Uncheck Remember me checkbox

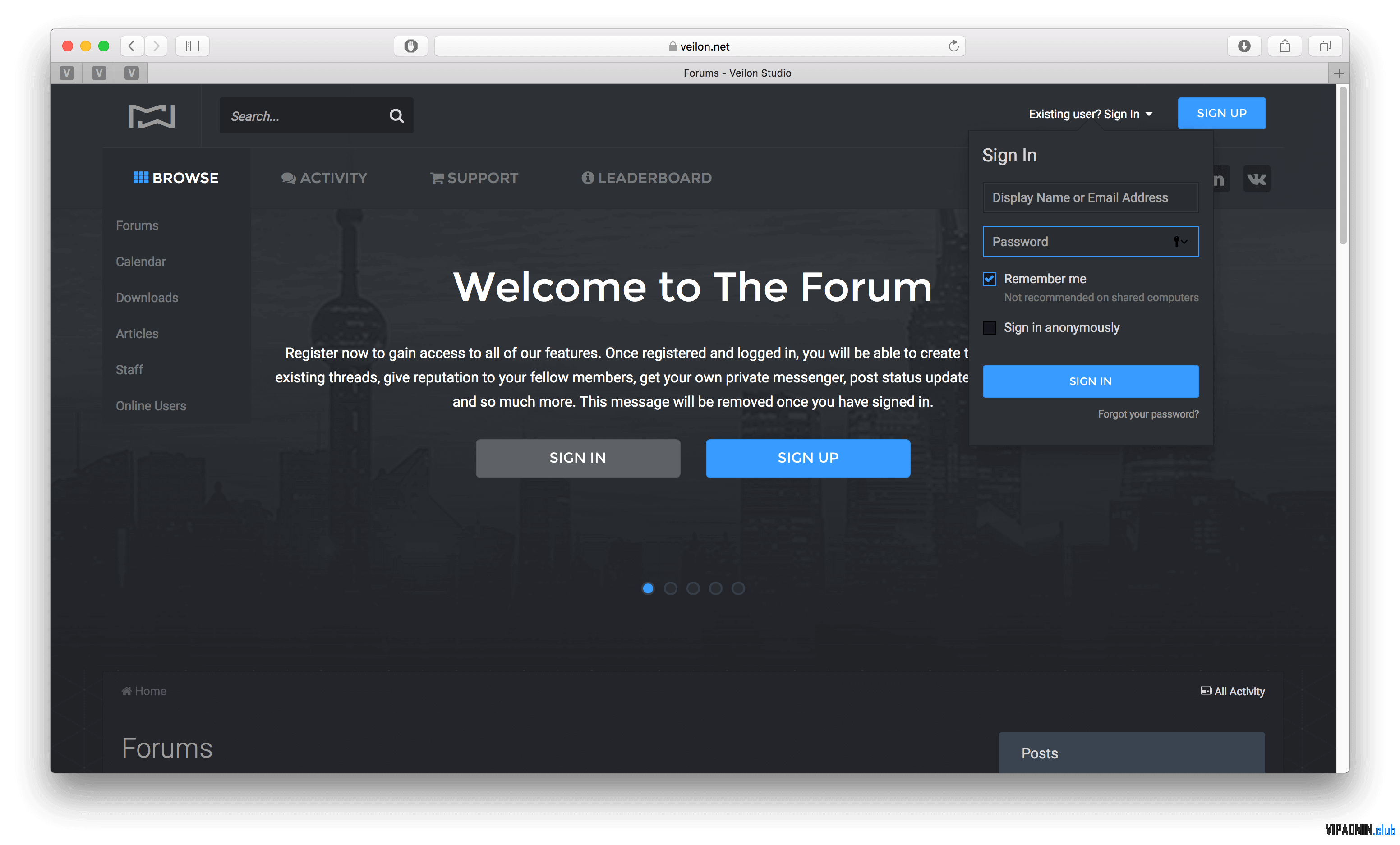(x=989, y=279)
